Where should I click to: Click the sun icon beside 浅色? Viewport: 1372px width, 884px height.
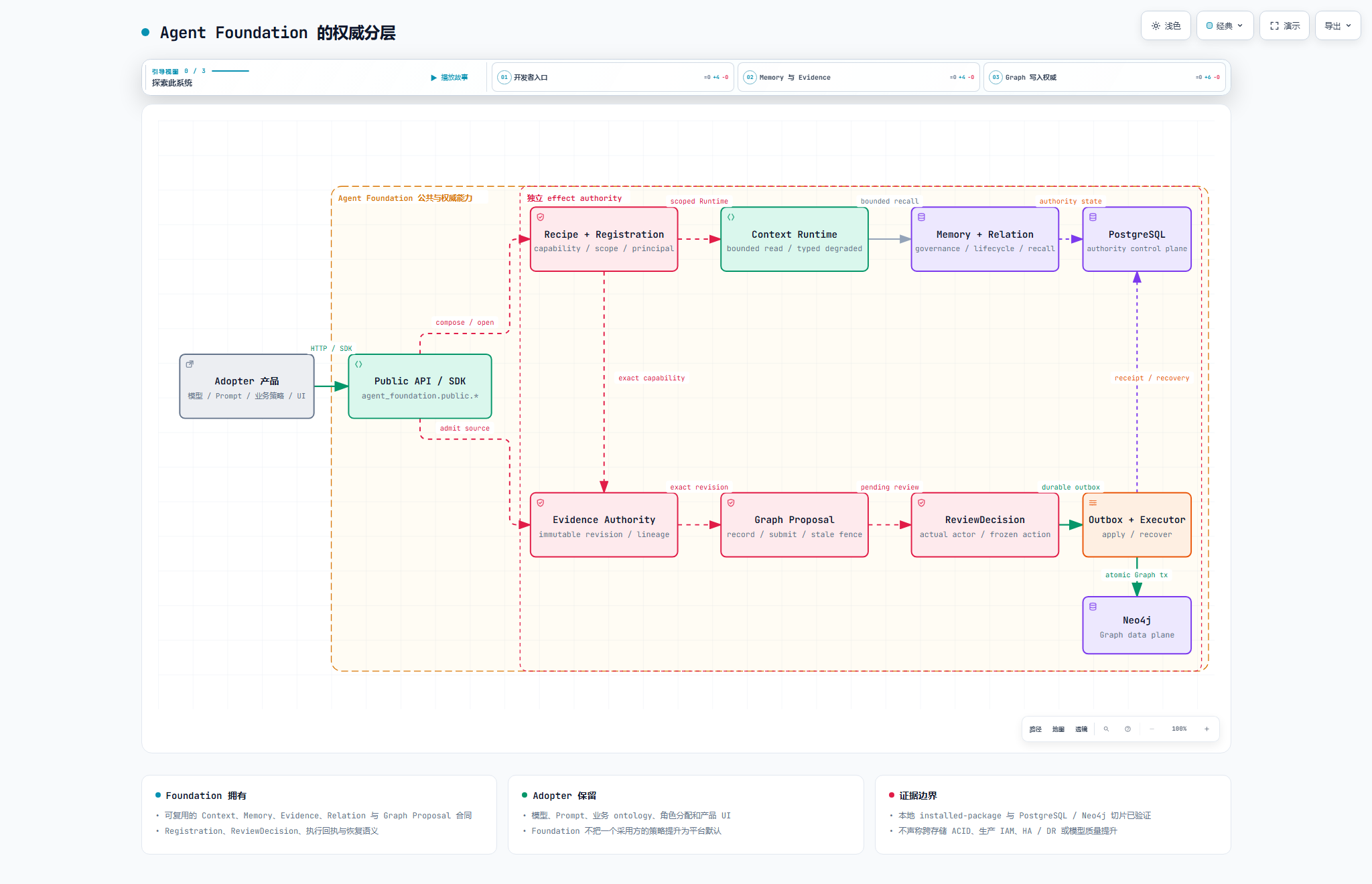pyautogui.click(x=1156, y=26)
